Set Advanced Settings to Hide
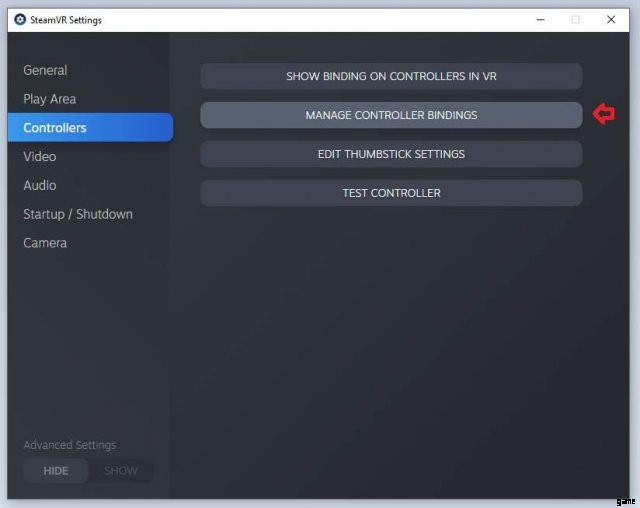 [56, 471]
